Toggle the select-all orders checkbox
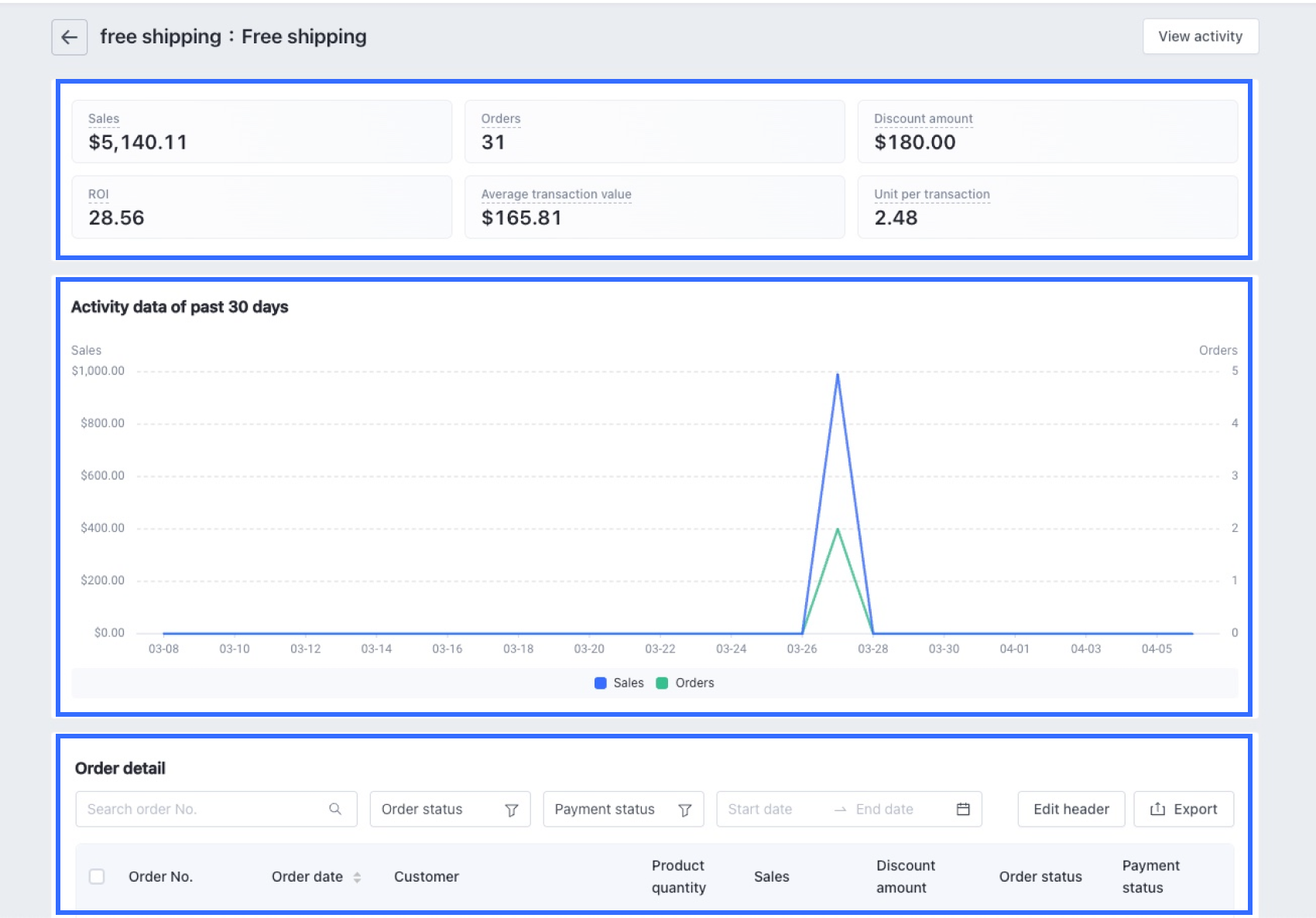Viewport: 1316px width, 918px height. (97, 876)
